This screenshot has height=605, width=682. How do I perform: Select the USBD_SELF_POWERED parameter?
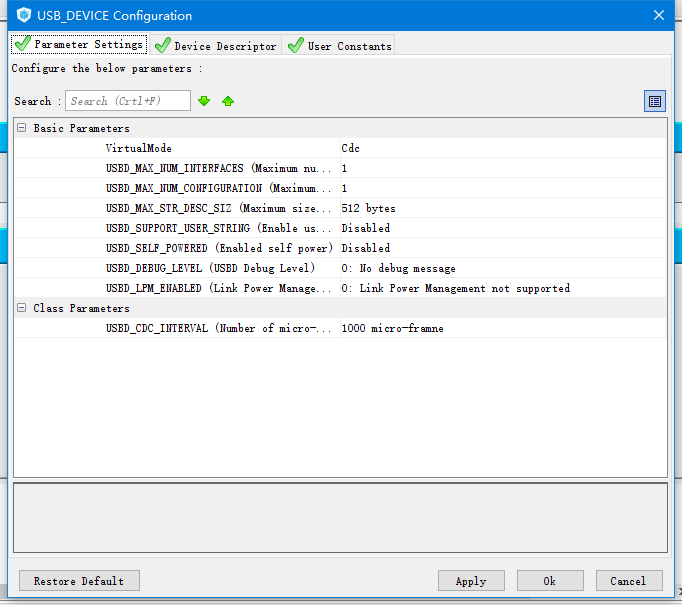point(219,248)
